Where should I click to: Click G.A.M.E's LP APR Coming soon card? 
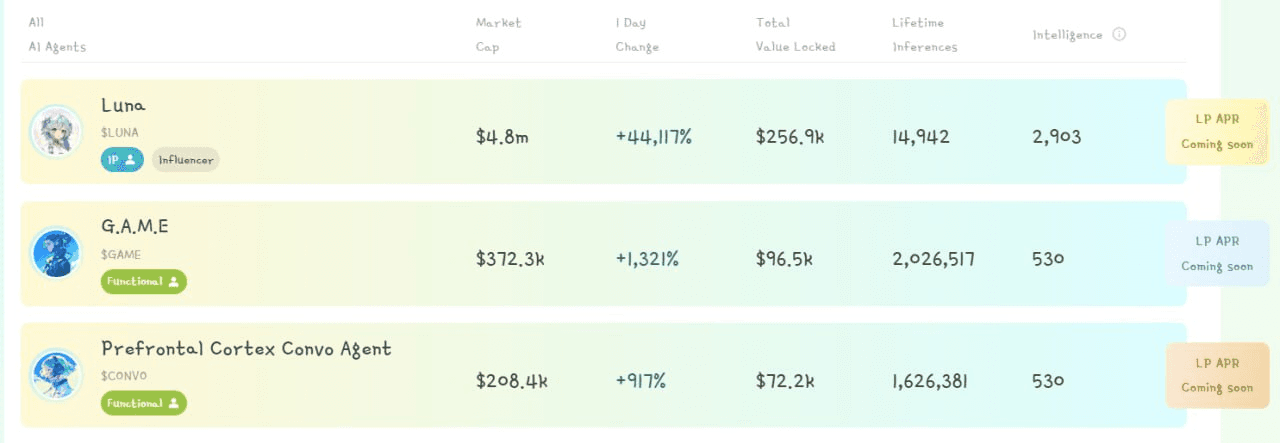1217,253
